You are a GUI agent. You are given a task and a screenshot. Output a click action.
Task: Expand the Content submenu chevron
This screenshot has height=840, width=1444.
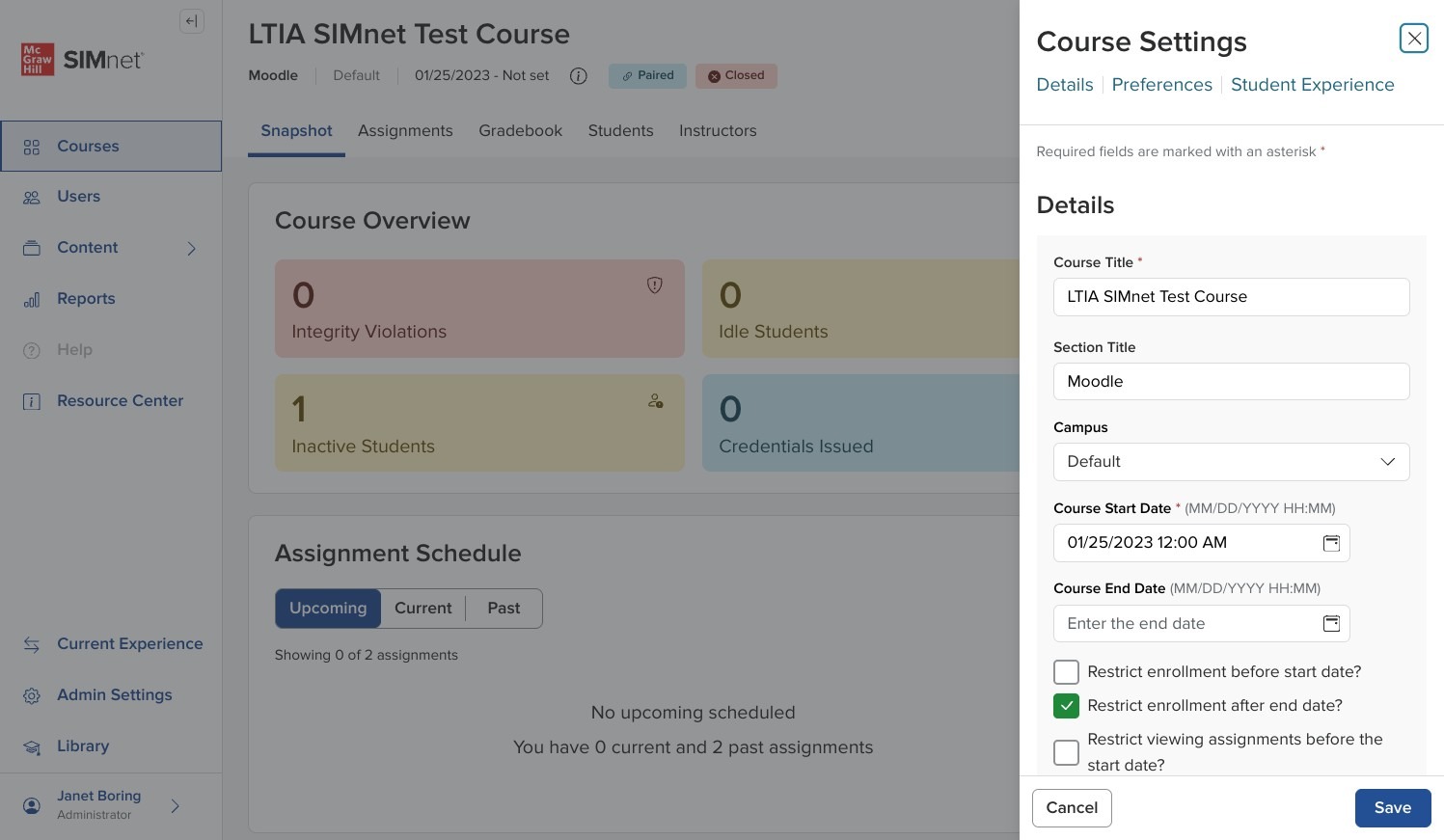[x=191, y=249]
